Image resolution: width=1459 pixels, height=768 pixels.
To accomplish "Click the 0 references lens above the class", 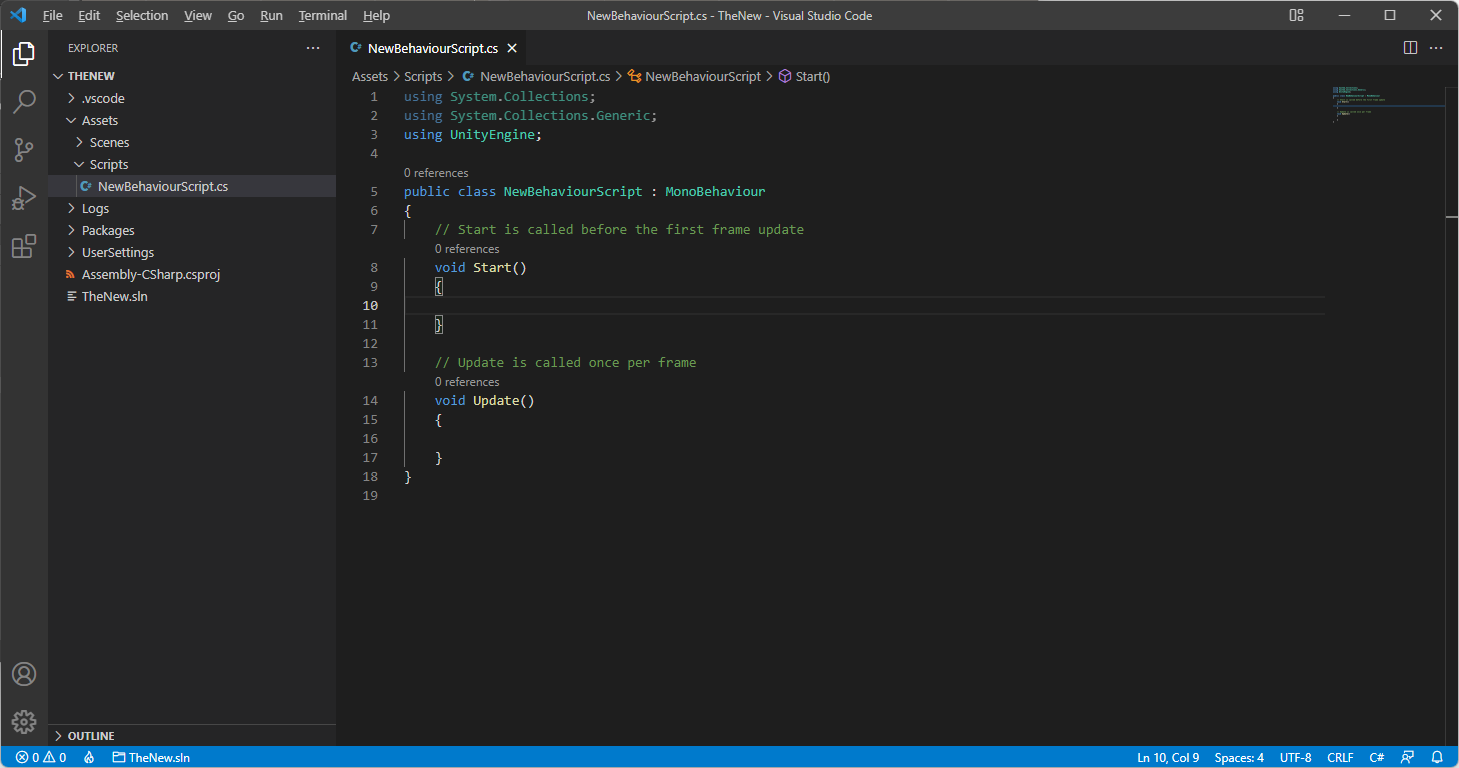I will (436, 173).
